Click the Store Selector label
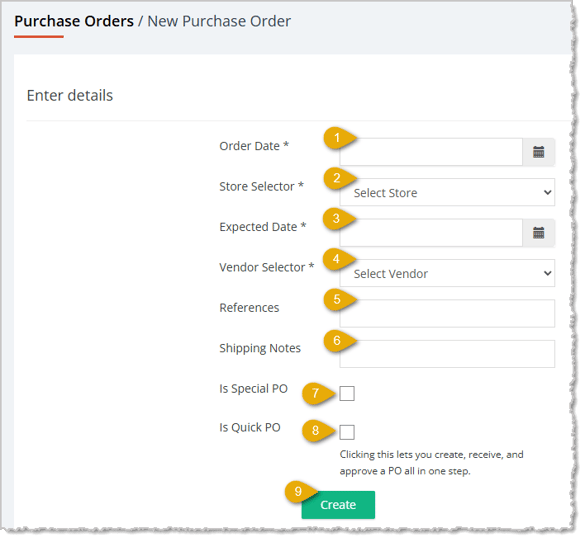Screen dimensions: 585x542 [x=262, y=187]
